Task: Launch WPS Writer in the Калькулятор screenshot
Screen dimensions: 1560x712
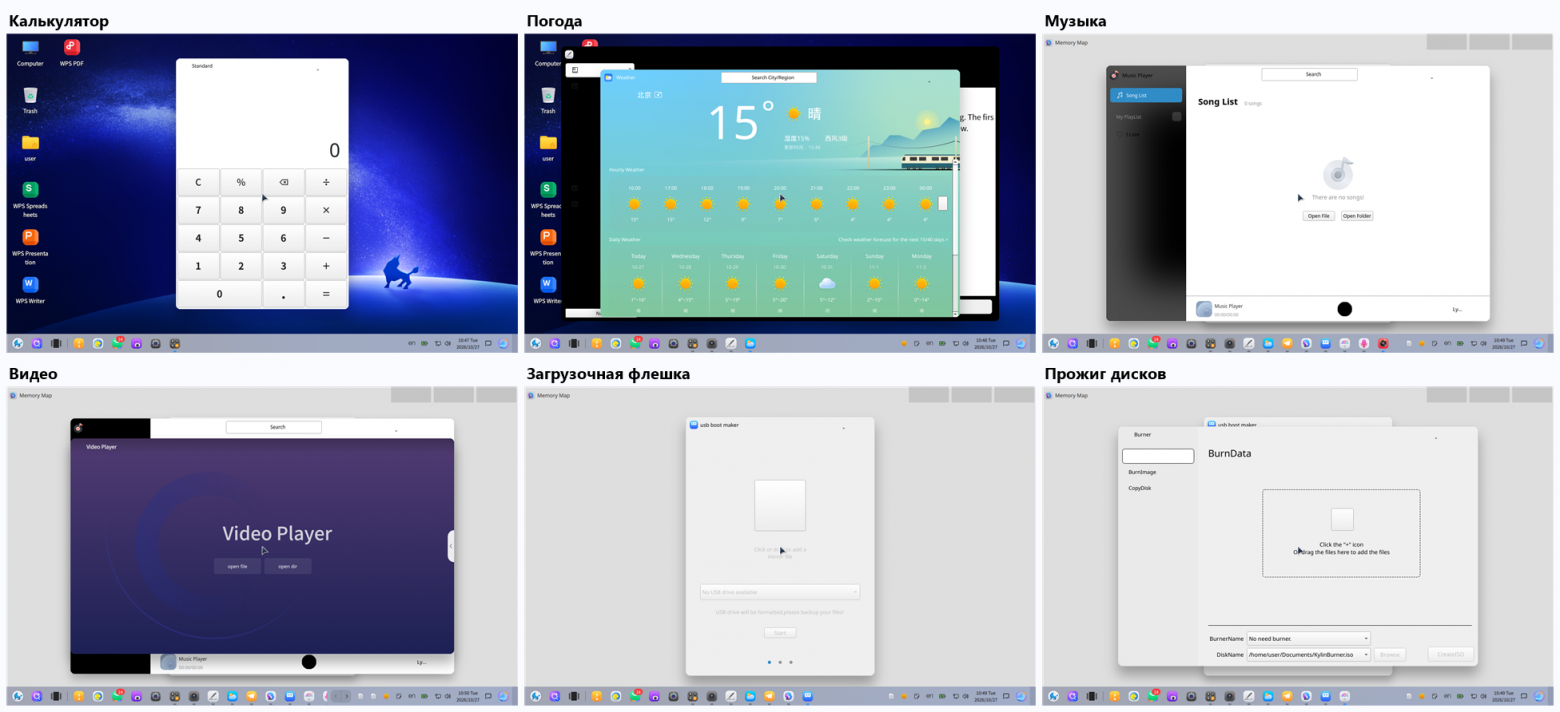Action: click(x=30, y=289)
